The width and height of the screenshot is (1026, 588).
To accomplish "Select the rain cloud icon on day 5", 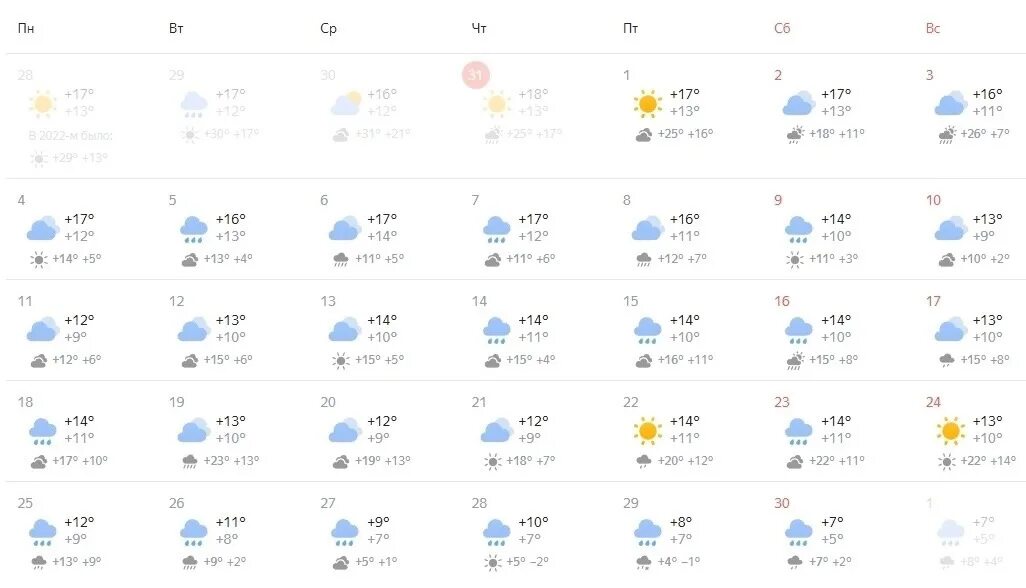I will pyautogui.click(x=194, y=230).
